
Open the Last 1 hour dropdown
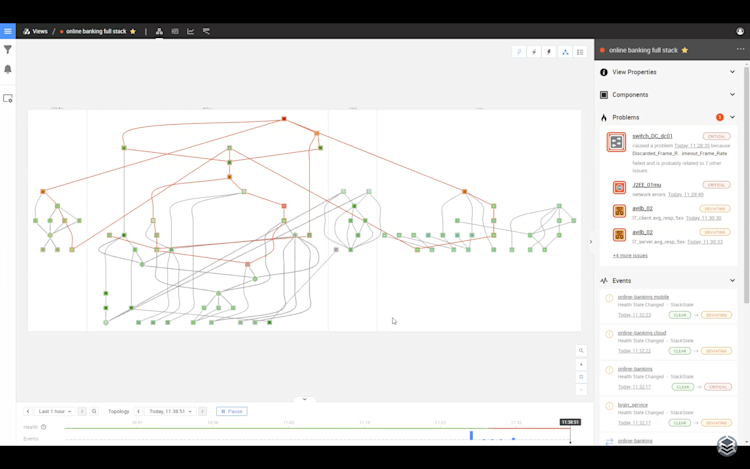pos(55,411)
